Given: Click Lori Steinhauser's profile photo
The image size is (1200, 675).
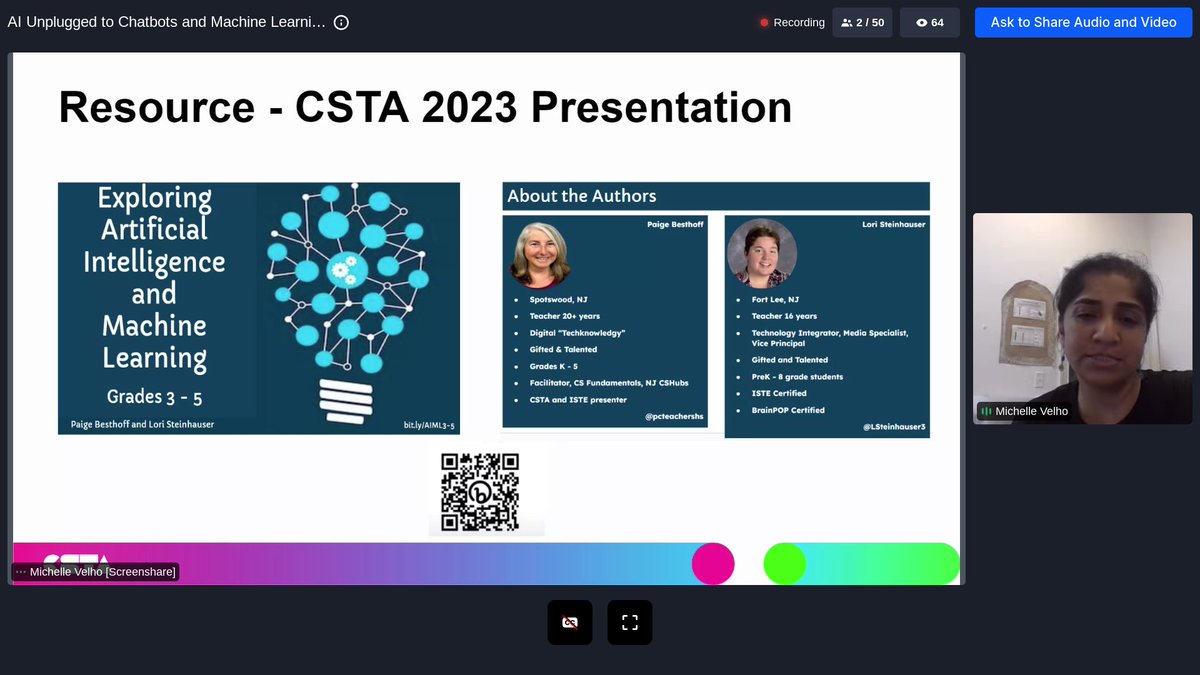Looking at the screenshot, I should (x=762, y=253).
